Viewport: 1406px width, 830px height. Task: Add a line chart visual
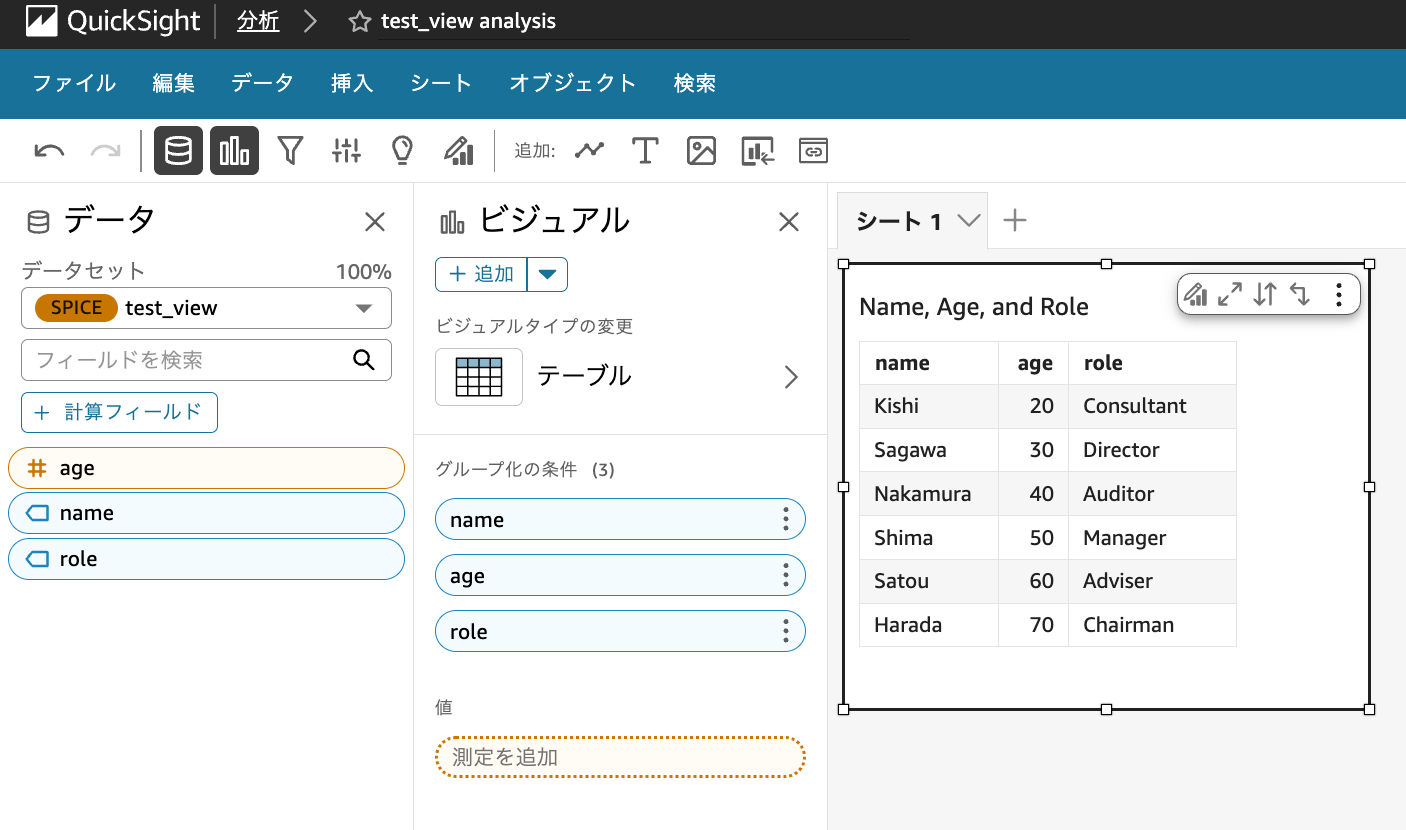[x=590, y=150]
